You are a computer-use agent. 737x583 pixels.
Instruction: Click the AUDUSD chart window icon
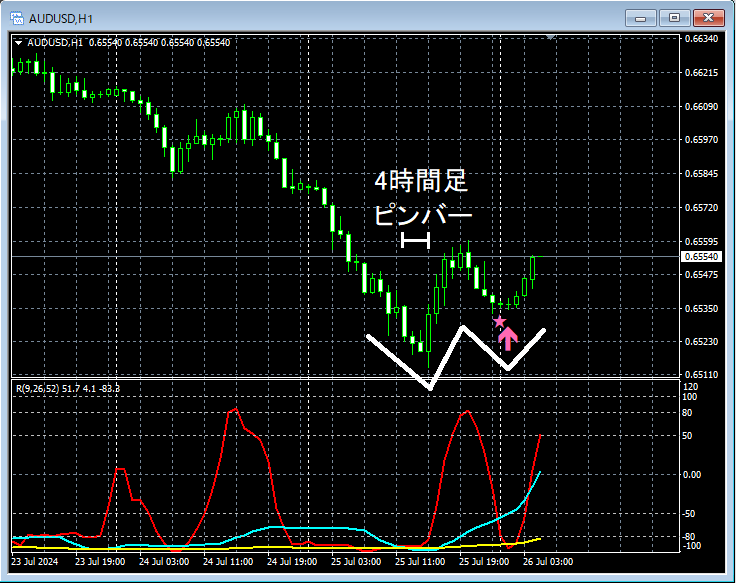click(17, 19)
